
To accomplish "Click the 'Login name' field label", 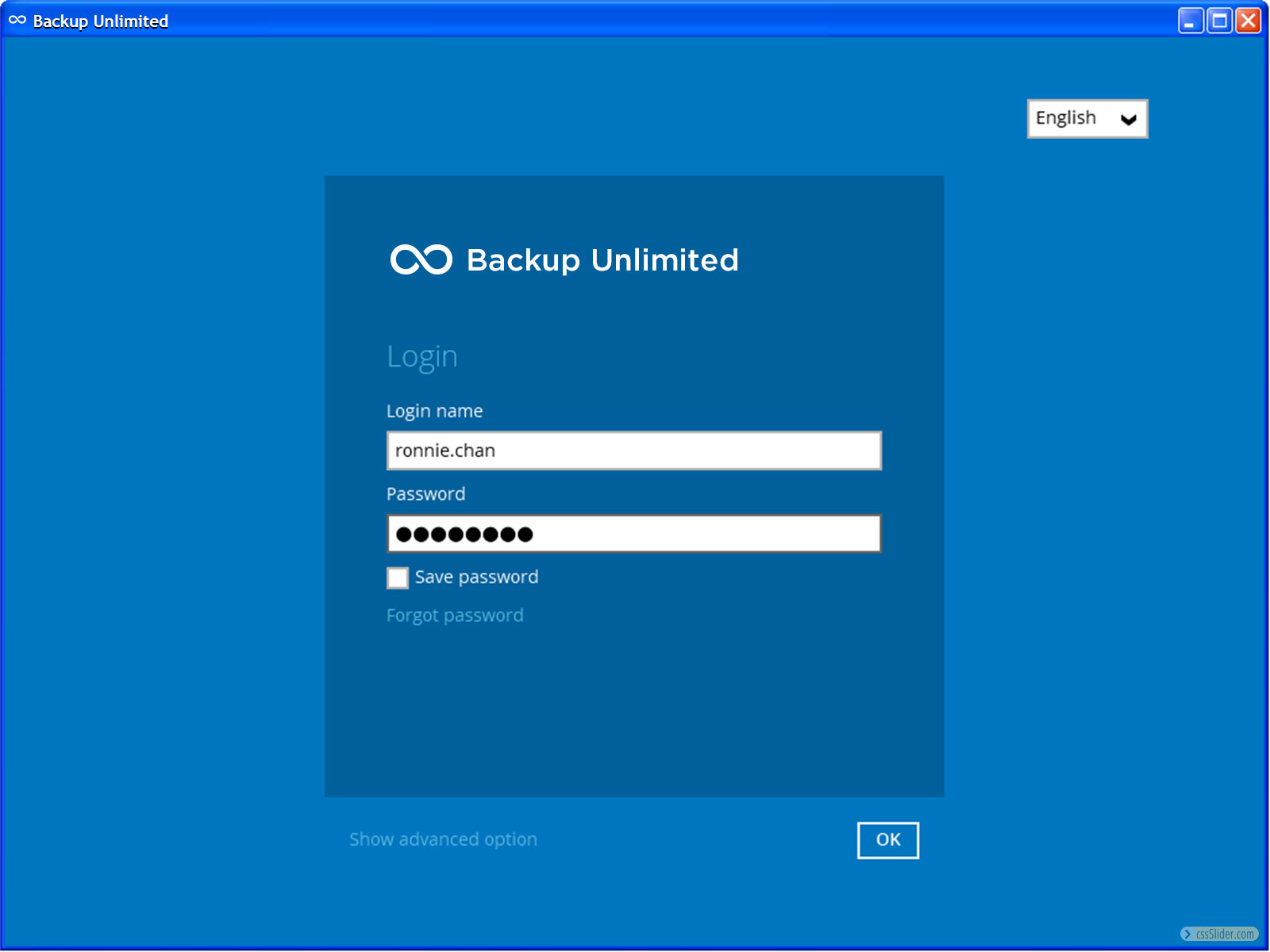I will coord(434,411).
